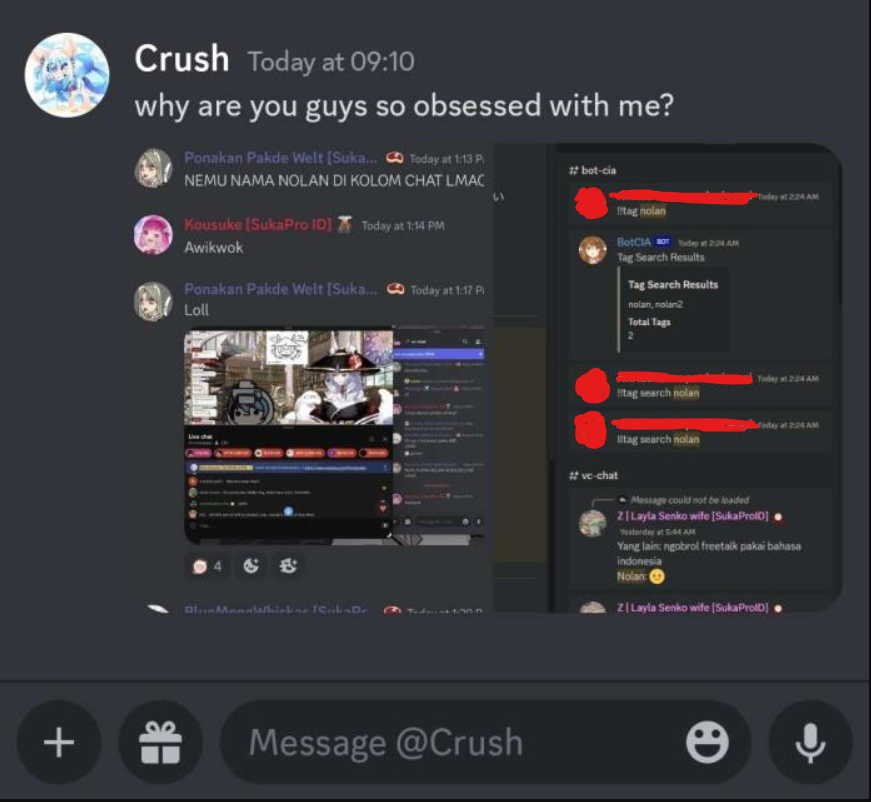
Task: Click Kousuke [SukaPro ID] username
Action: (258, 224)
